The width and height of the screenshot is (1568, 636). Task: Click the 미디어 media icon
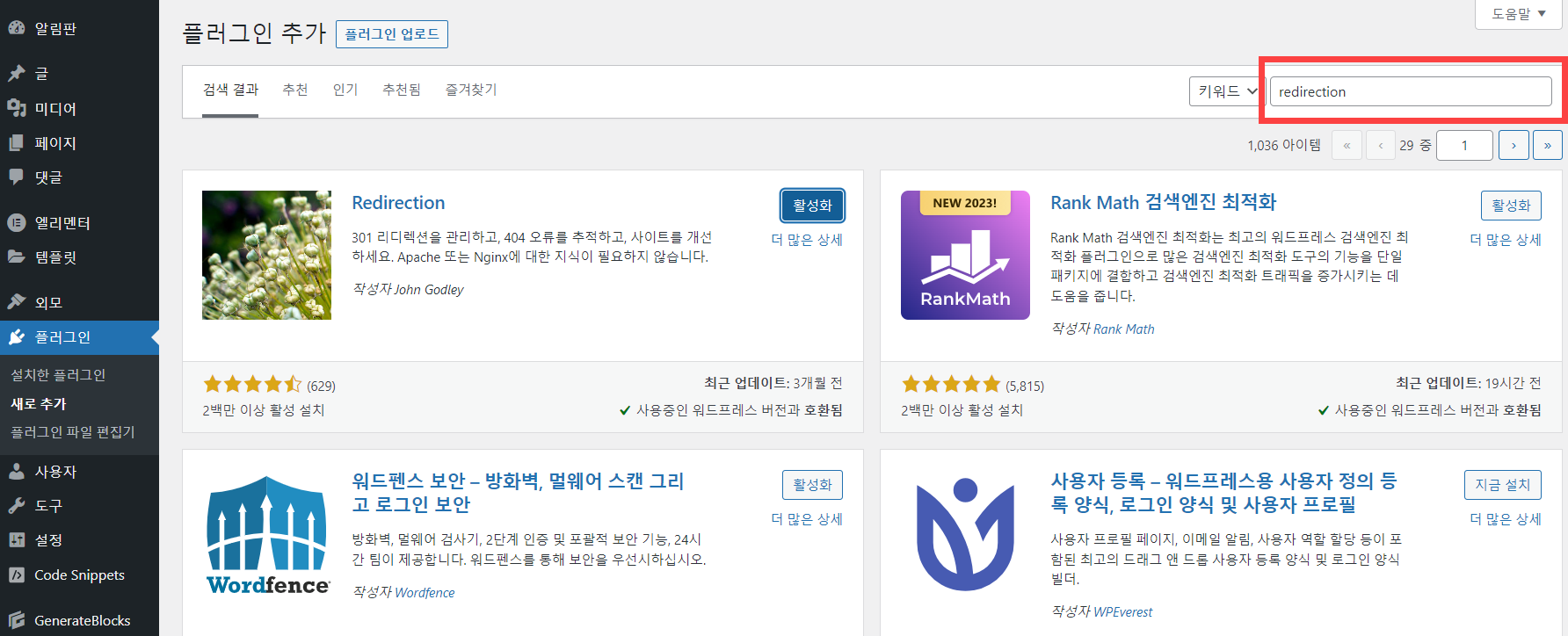pos(17,108)
